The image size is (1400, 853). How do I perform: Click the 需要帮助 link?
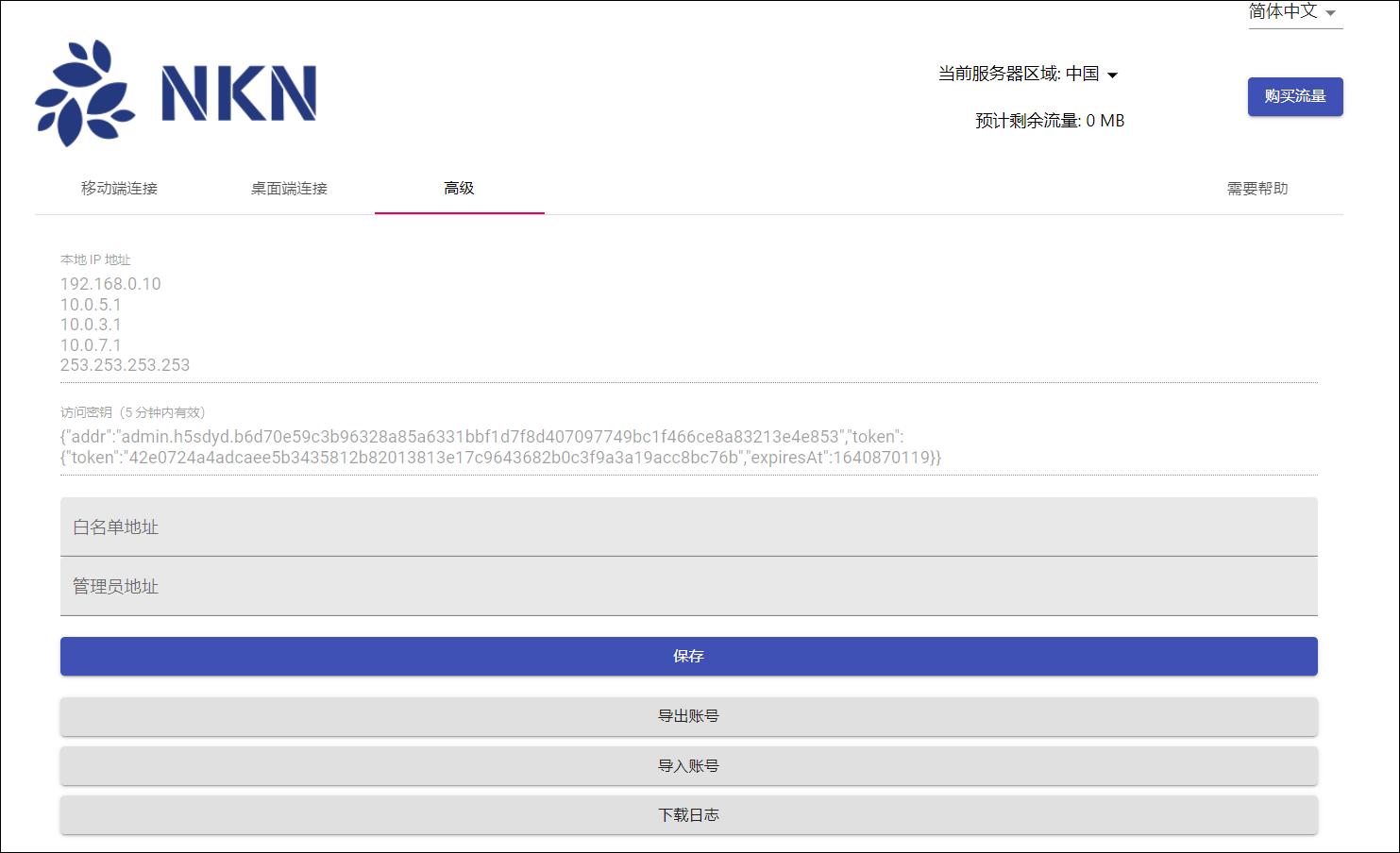coord(1257,189)
